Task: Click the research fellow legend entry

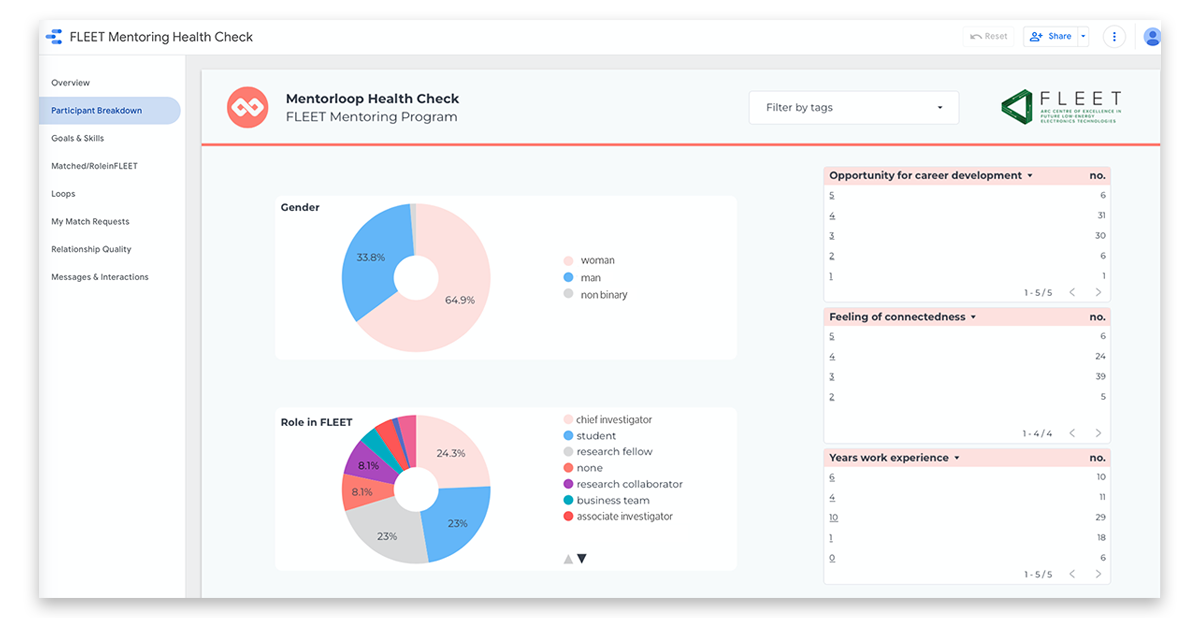Action: [607, 452]
